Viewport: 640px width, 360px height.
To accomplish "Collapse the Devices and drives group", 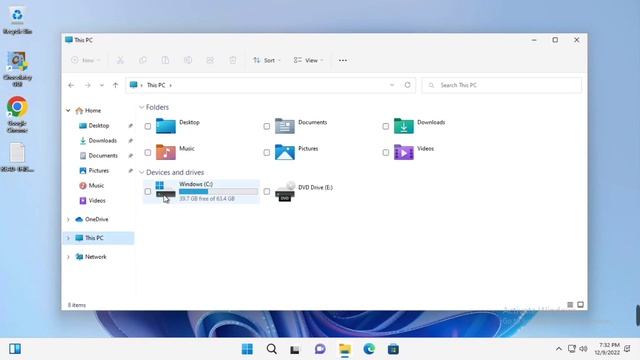I will tap(142, 173).
